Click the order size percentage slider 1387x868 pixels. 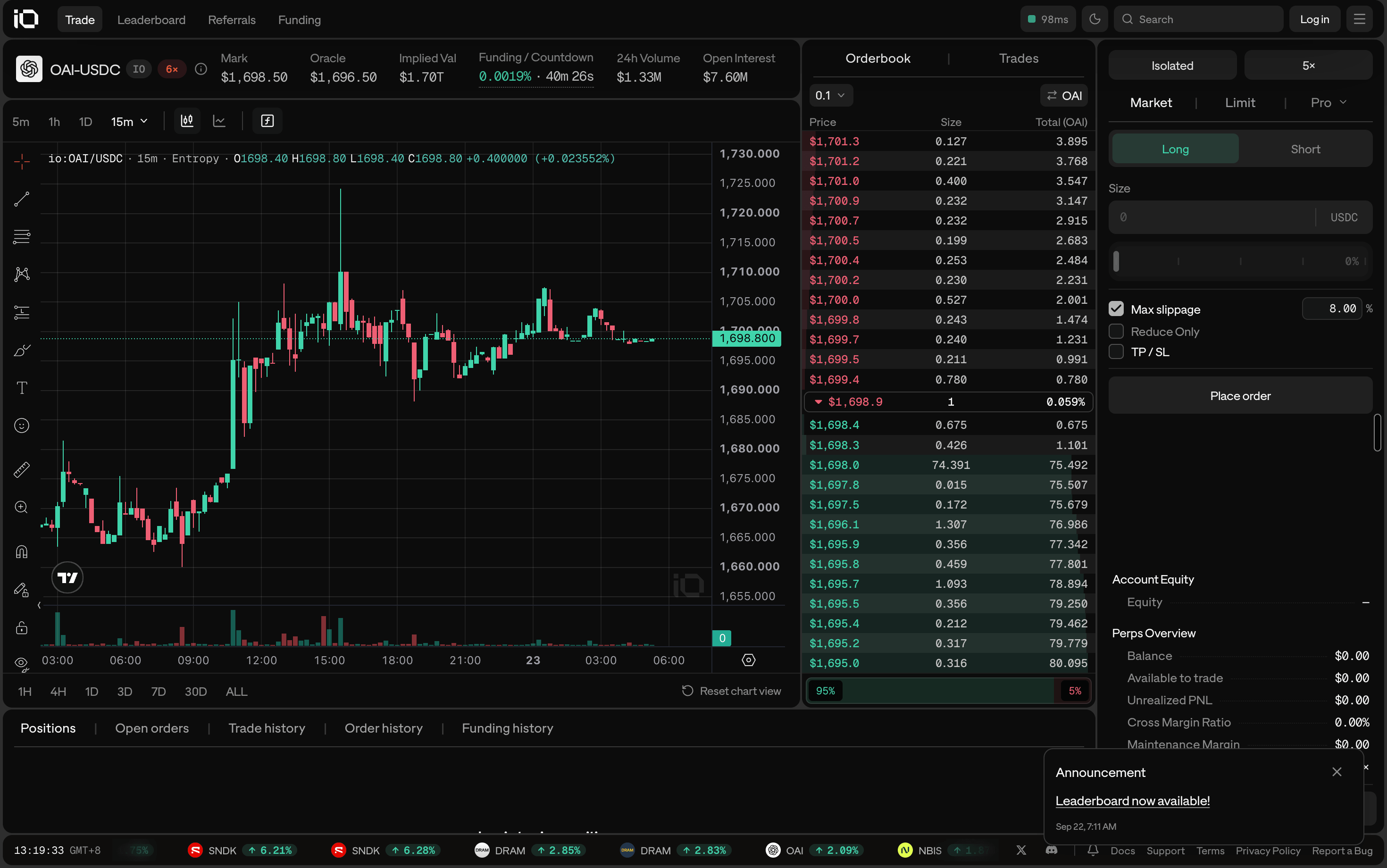click(x=1240, y=261)
